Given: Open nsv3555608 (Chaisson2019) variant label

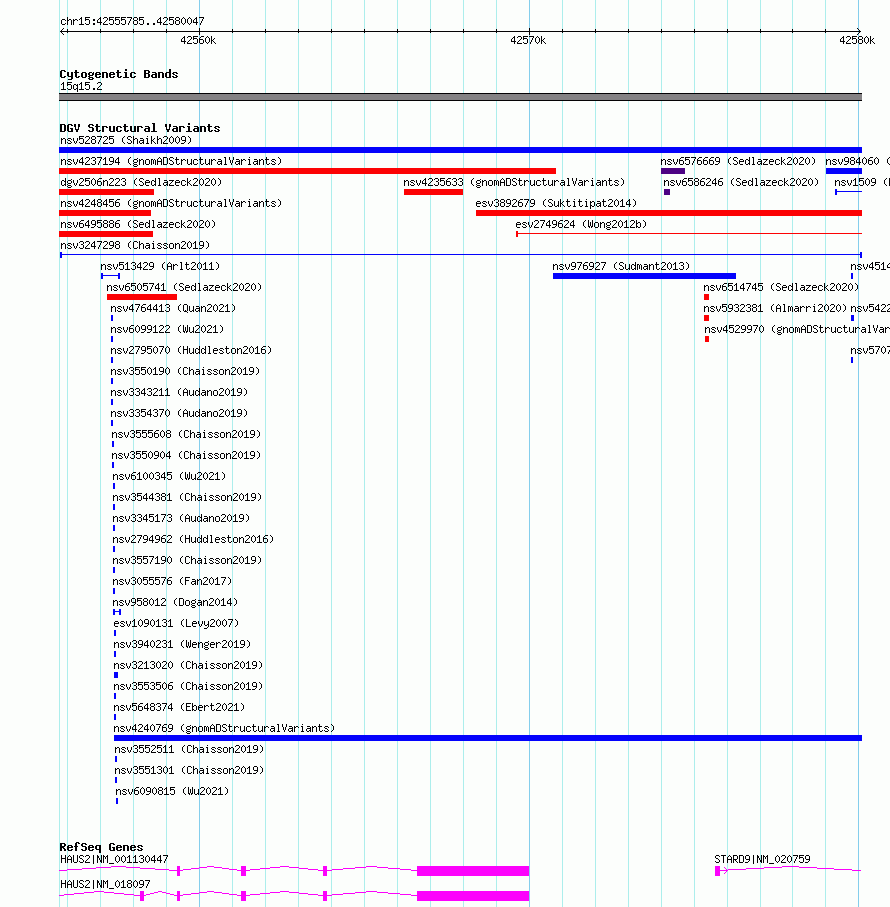Looking at the screenshot, I should click(186, 434).
